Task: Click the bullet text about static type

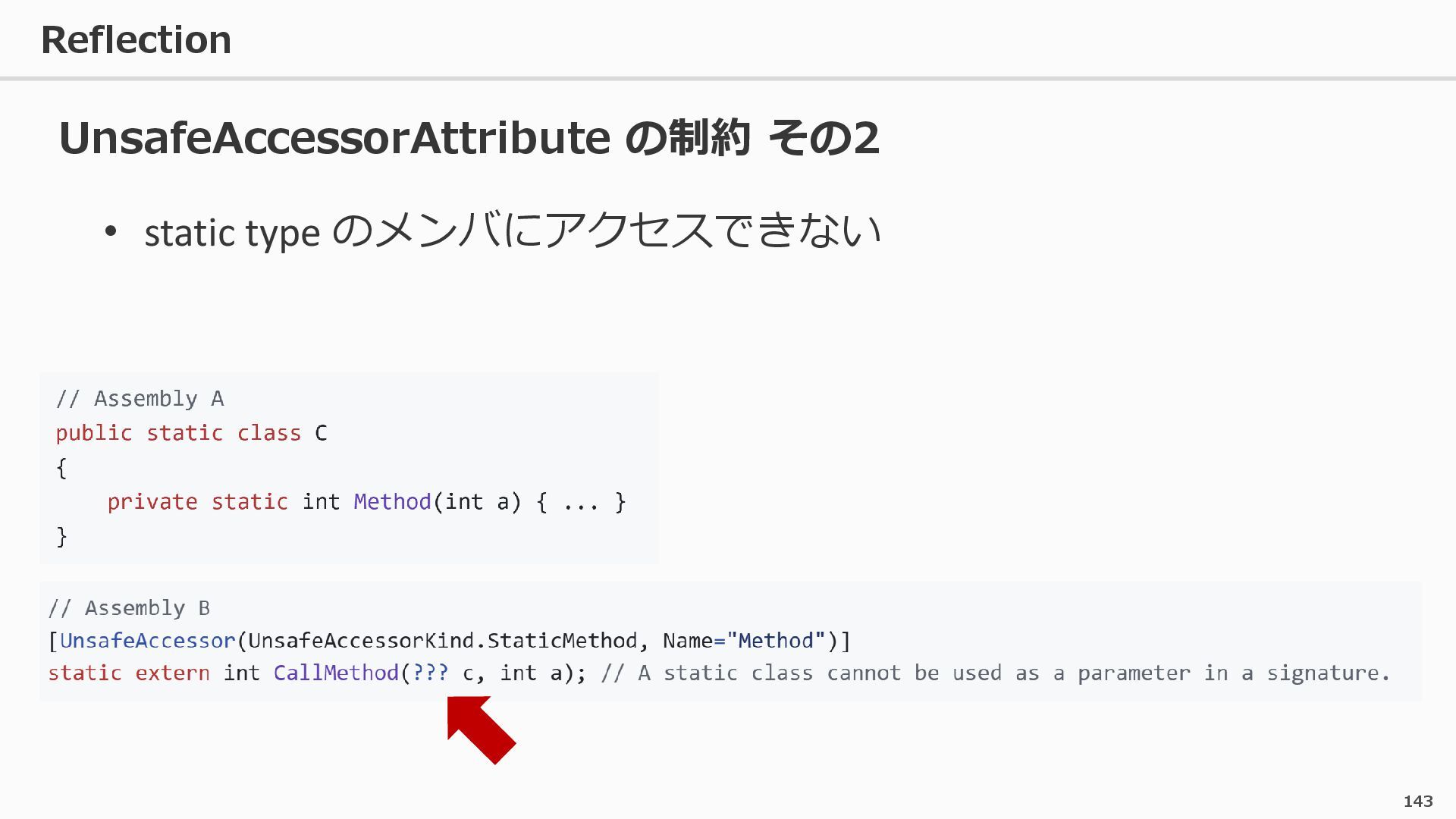Action: pyautogui.click(x=512, y=231)
